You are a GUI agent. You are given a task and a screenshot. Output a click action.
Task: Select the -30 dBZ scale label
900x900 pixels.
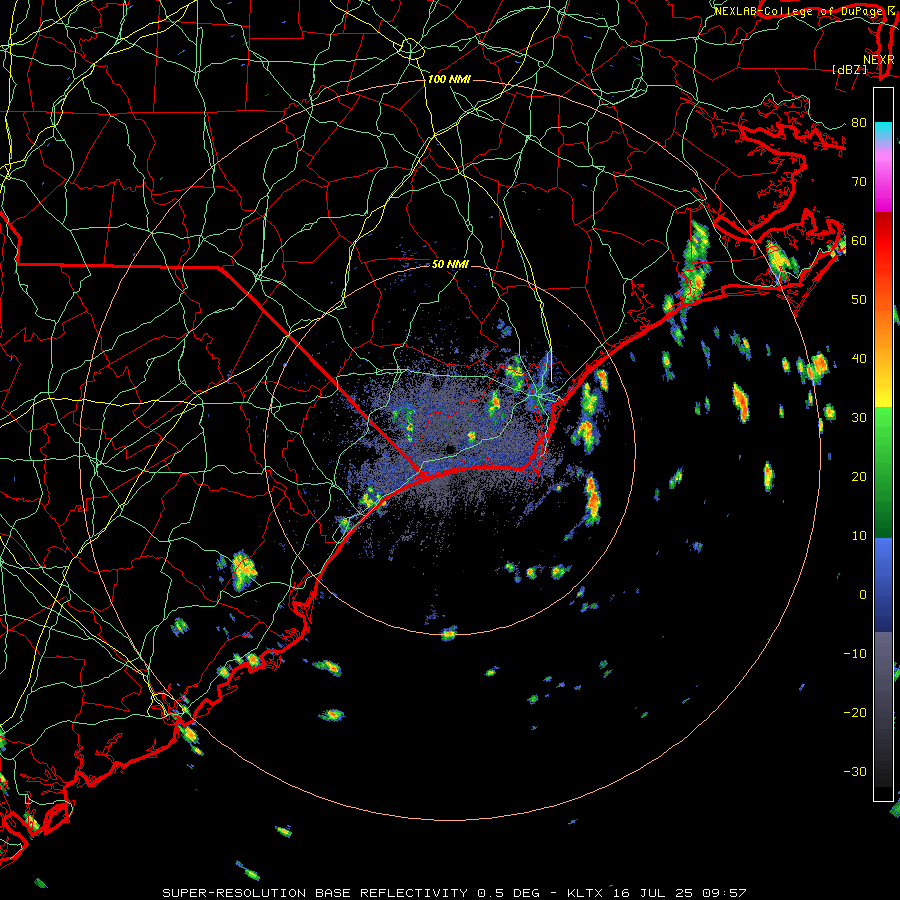(x=855, y=771)
